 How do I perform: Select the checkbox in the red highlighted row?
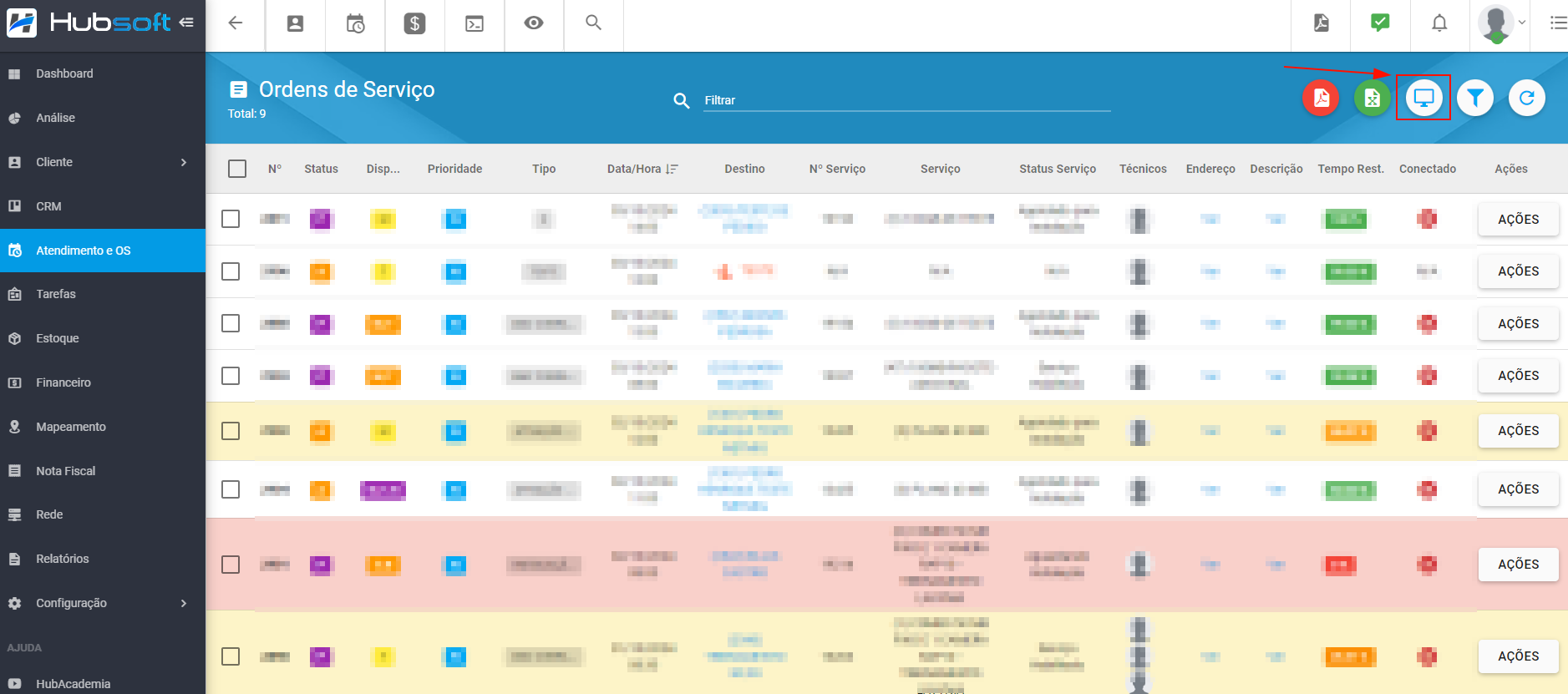click(231, 565)
